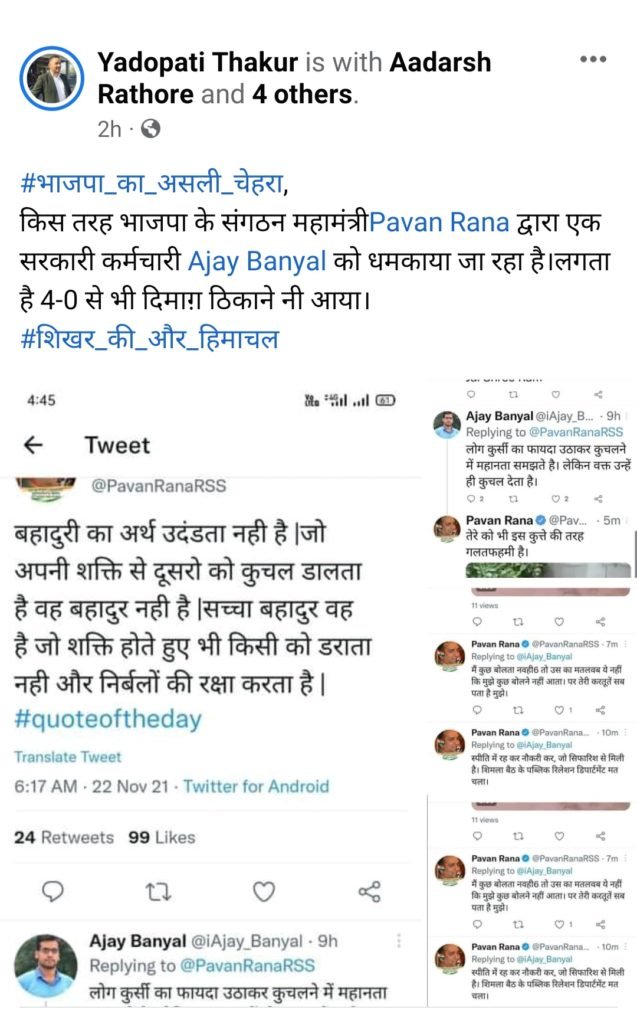Open more options on Ajay Banyal's reply
Viewport: 637px width, 1024px height.
pyautogui.click(x=399, y=941)
